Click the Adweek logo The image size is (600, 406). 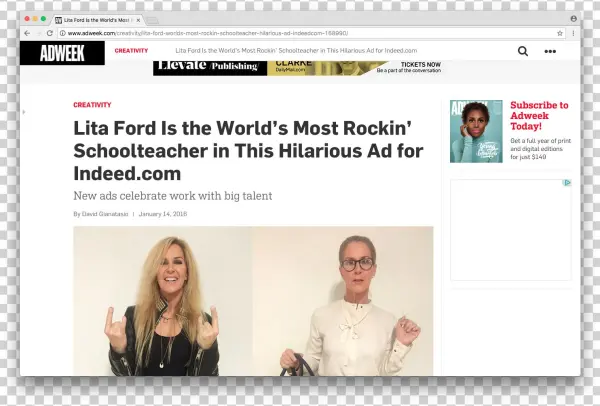[62, 53]
